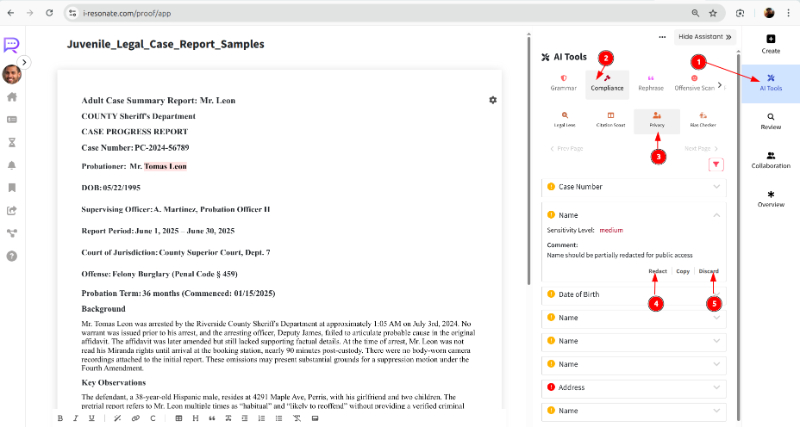
Task: Click the Home icon in left sidebar
Action: (x=12, y=97)
